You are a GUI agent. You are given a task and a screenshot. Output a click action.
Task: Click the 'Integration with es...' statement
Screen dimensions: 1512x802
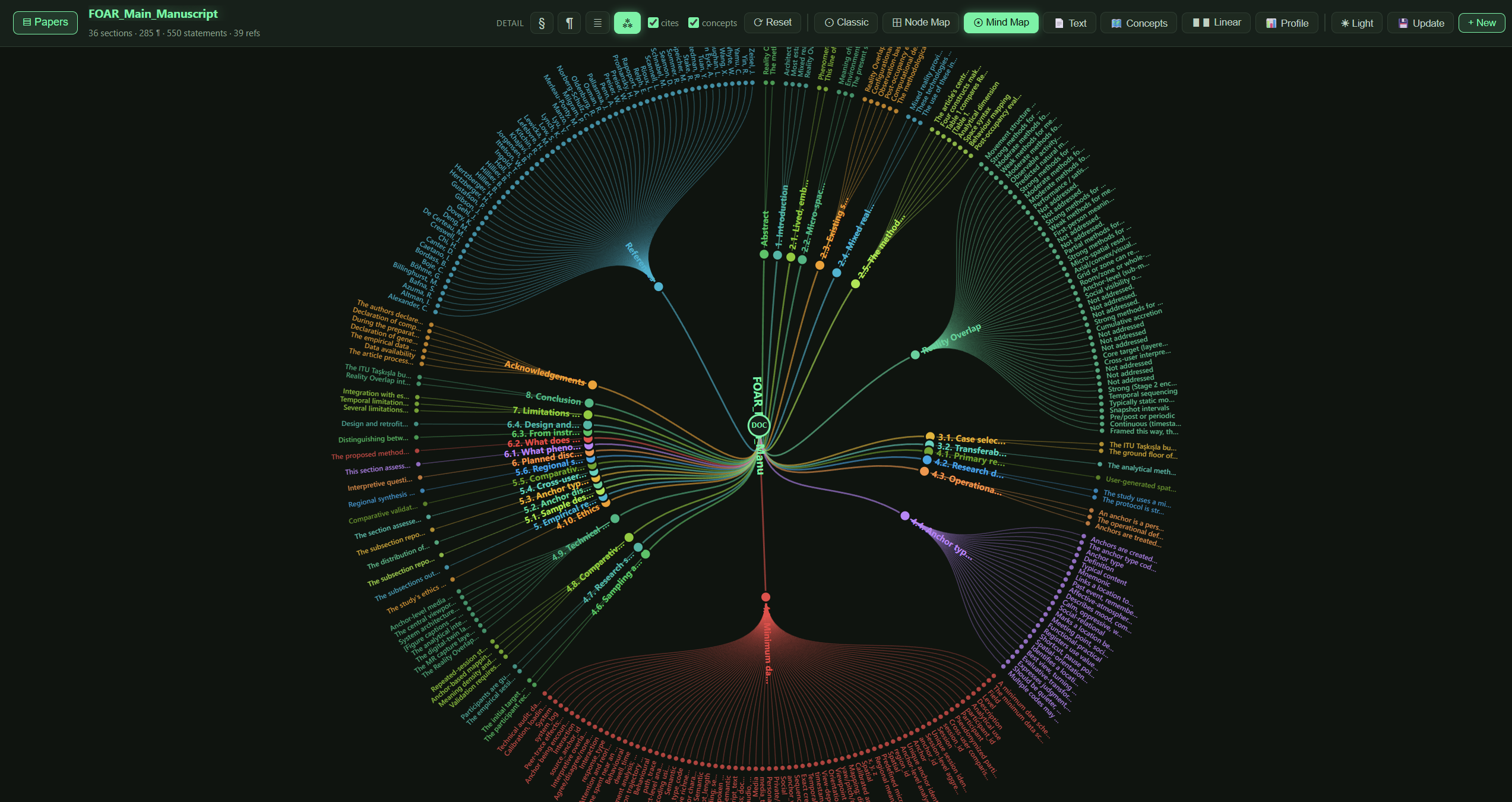click(376, 393)
